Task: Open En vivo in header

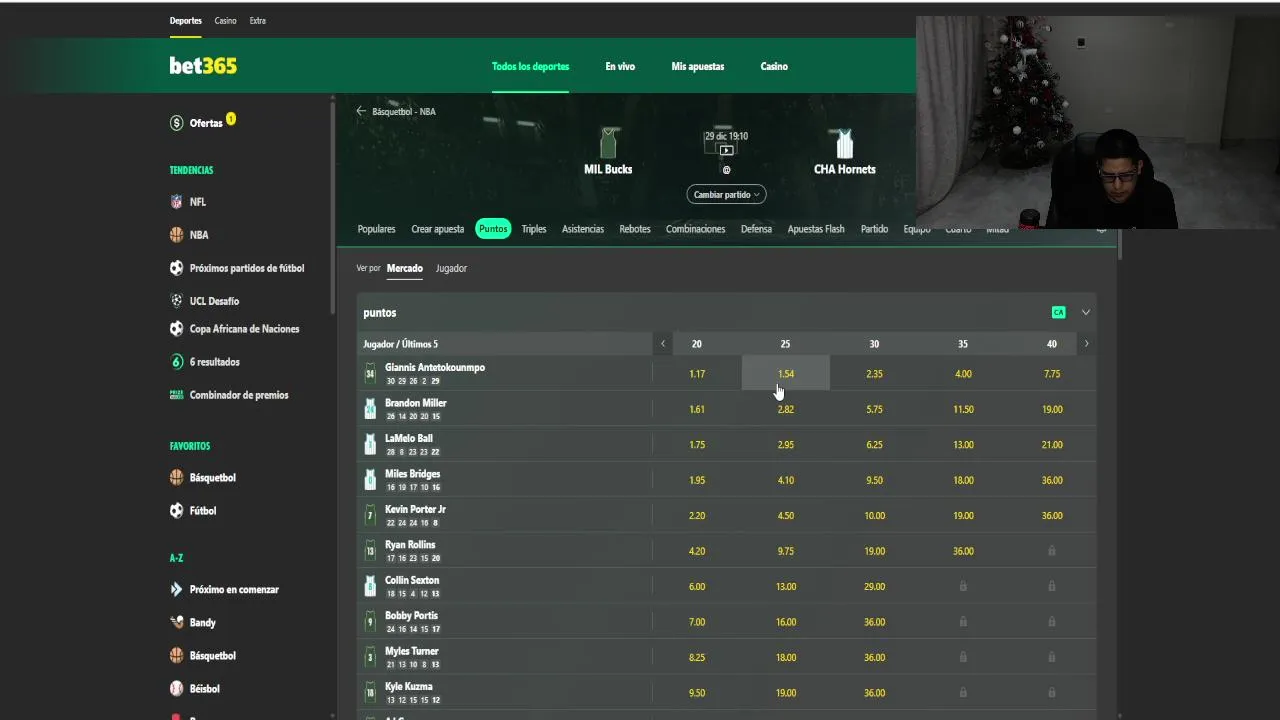Action: [x=620, y=66]
